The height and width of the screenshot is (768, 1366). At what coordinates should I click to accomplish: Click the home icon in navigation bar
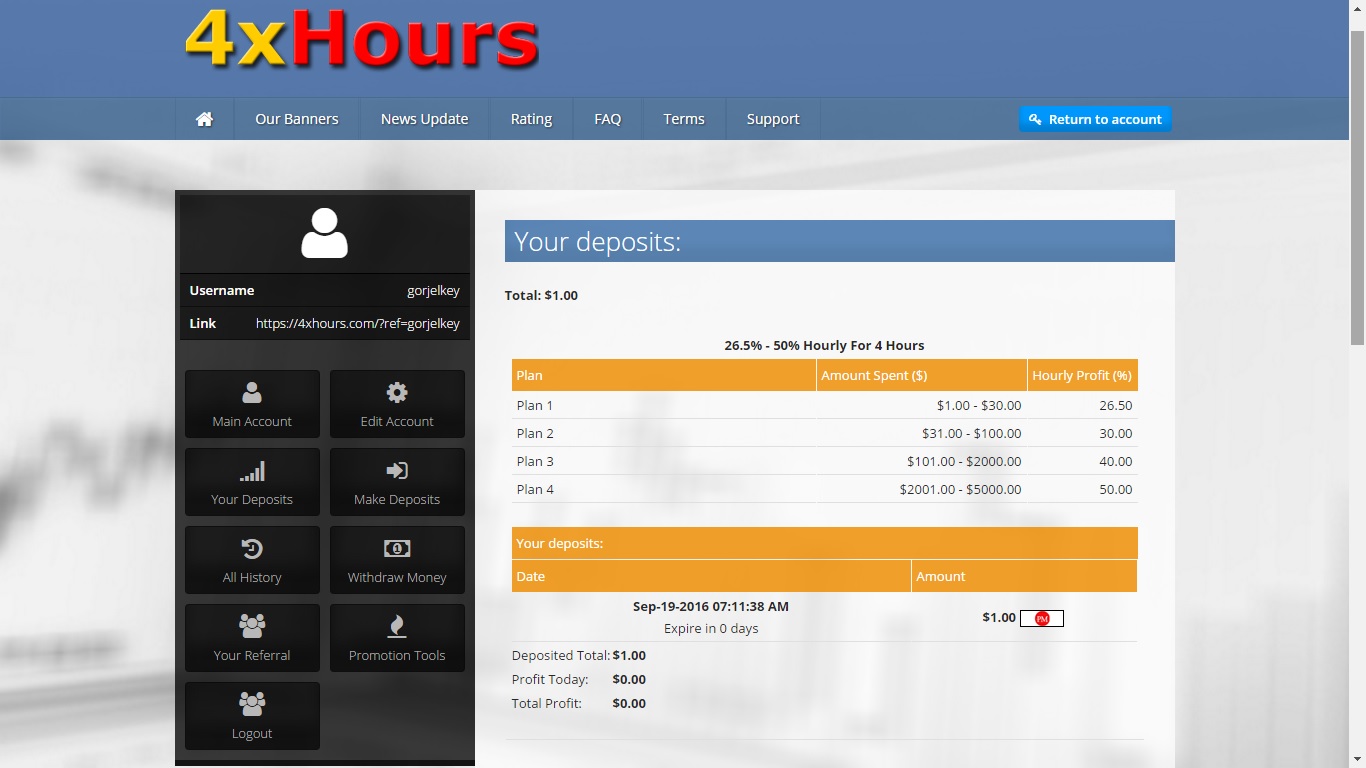[x=204, y=119]
